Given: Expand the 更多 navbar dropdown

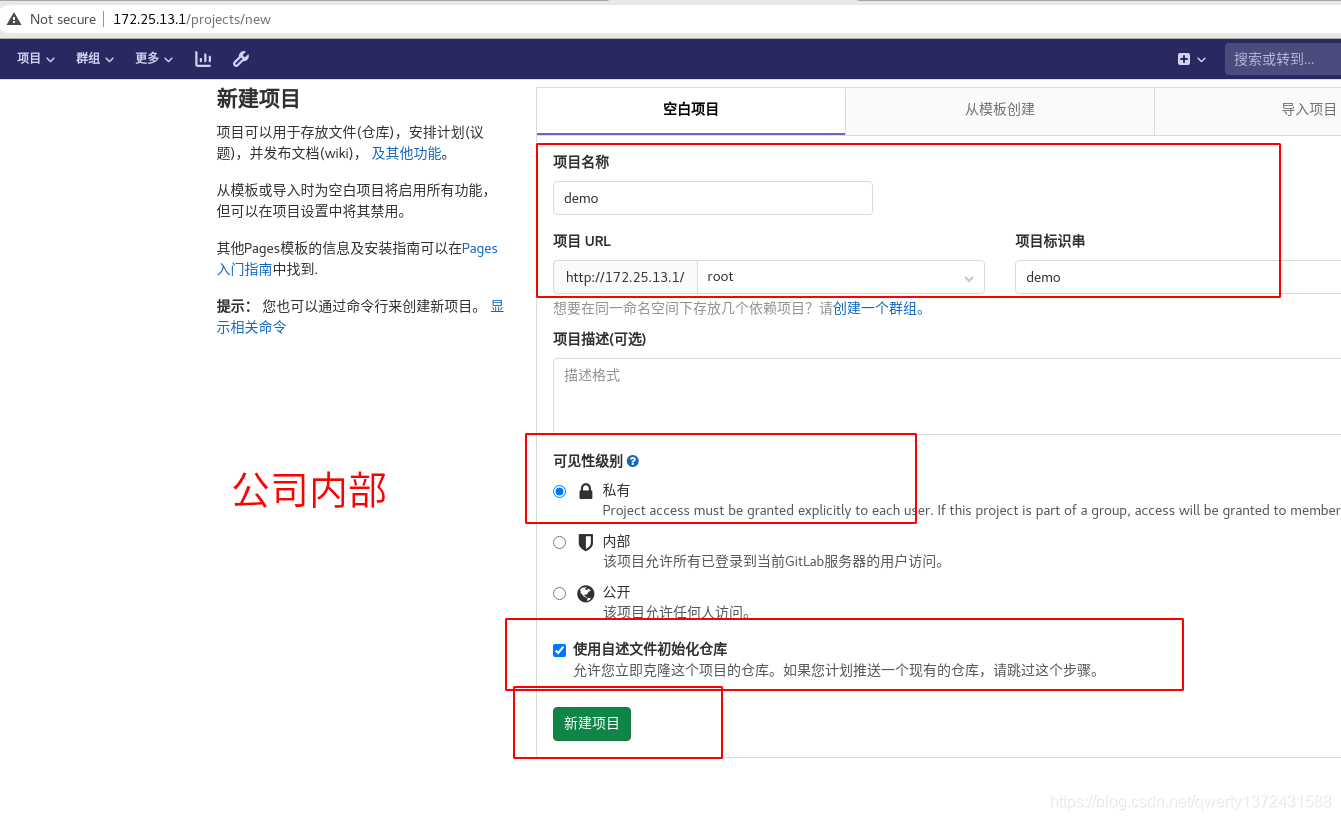Looking at the screenshot, I should pos(154,59).
